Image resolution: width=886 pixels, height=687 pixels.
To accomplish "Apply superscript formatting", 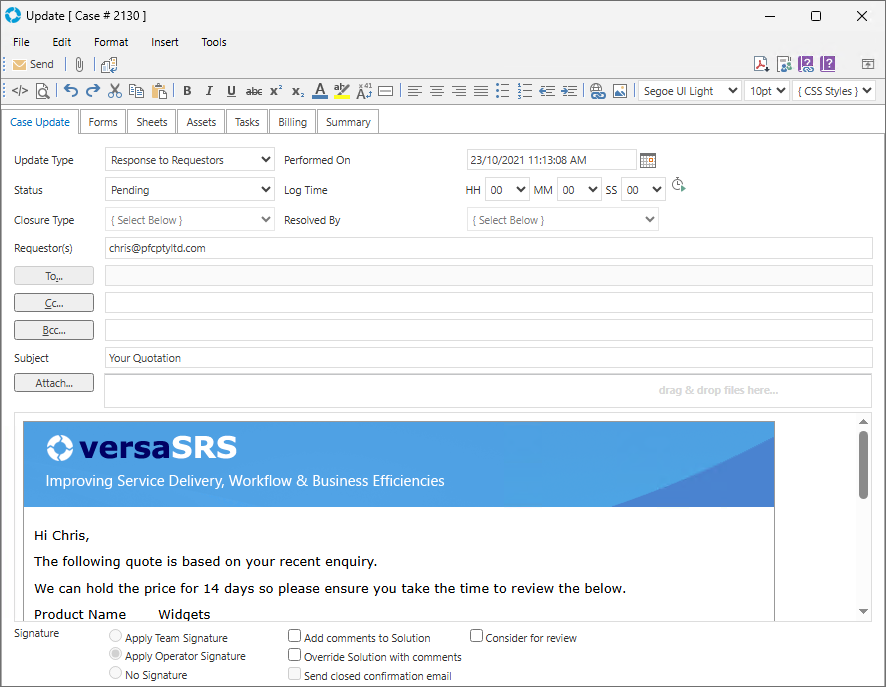I will point(276,90).
